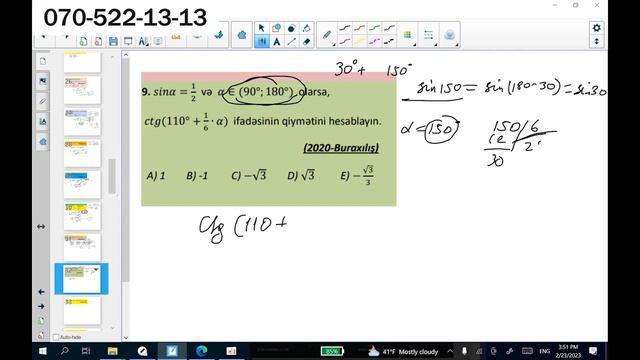Open the Add-ons tab in sidebar

click(43, 142)
